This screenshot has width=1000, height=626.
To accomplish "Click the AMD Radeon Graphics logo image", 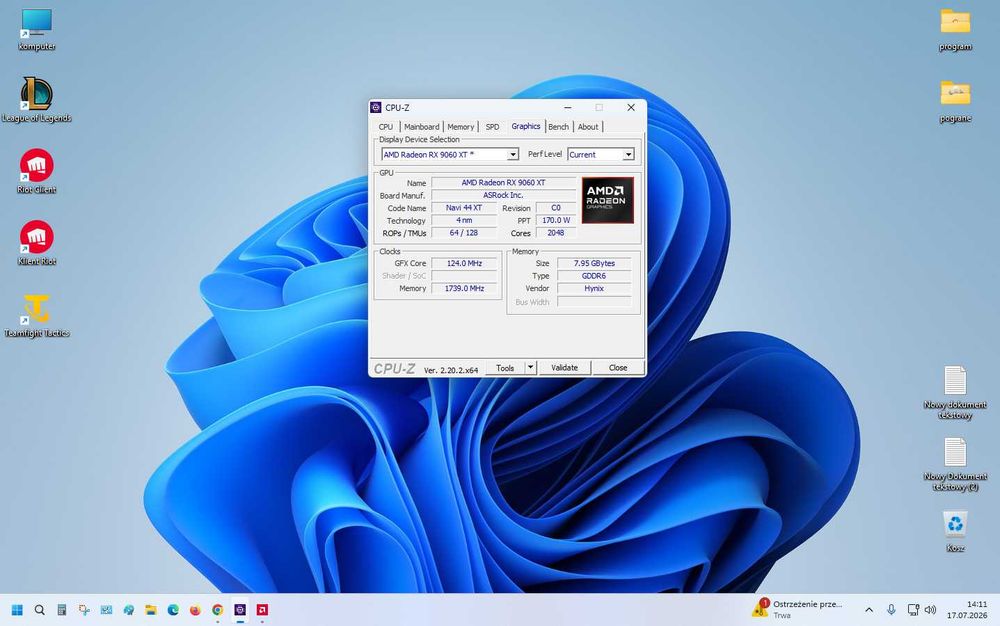I will (x=607, y=200).
